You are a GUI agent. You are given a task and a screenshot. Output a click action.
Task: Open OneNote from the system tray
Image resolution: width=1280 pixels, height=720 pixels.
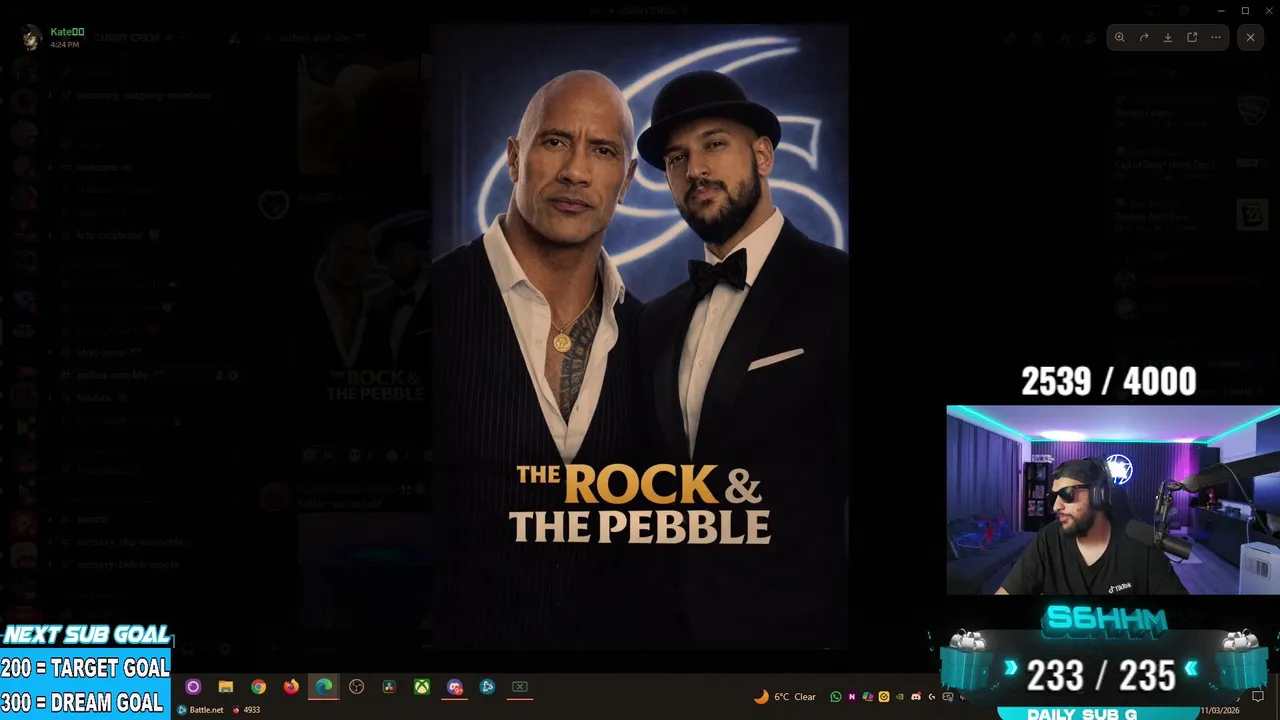coord(852,697)
